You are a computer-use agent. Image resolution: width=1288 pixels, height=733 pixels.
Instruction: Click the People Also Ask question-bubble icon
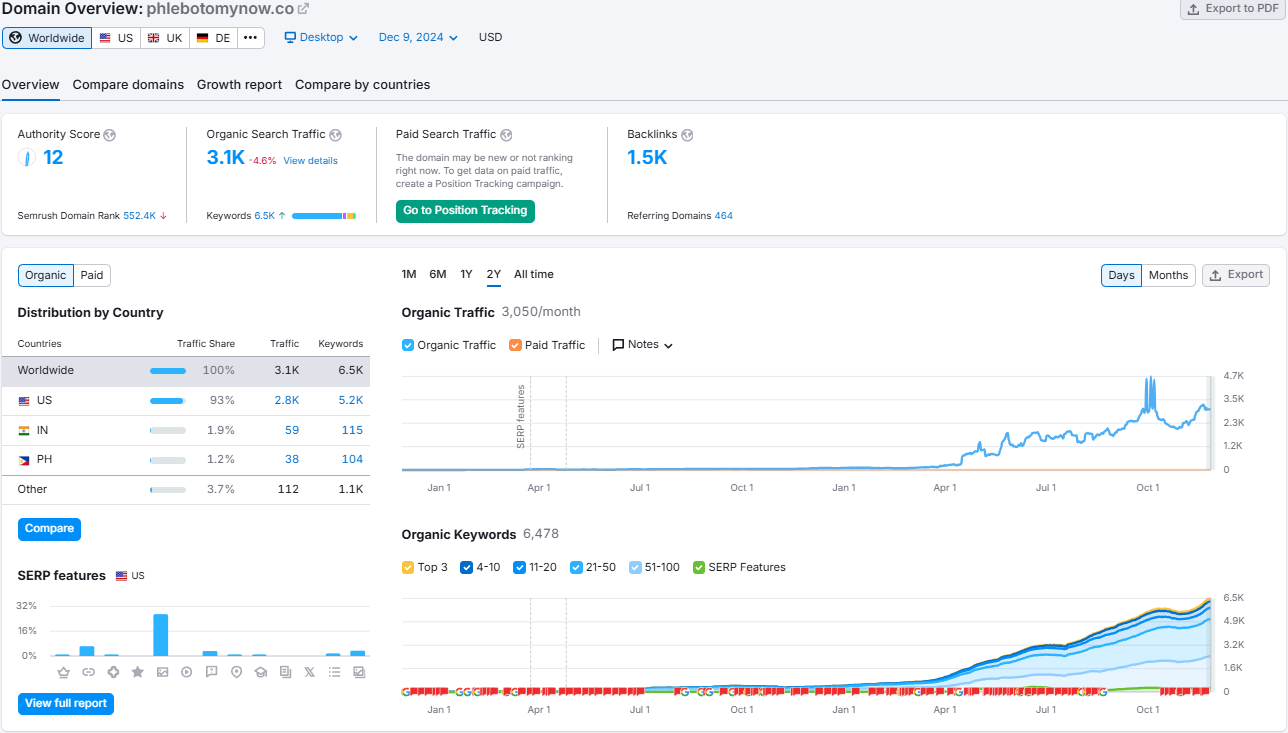pyautogui.click(x=211, y=672)
